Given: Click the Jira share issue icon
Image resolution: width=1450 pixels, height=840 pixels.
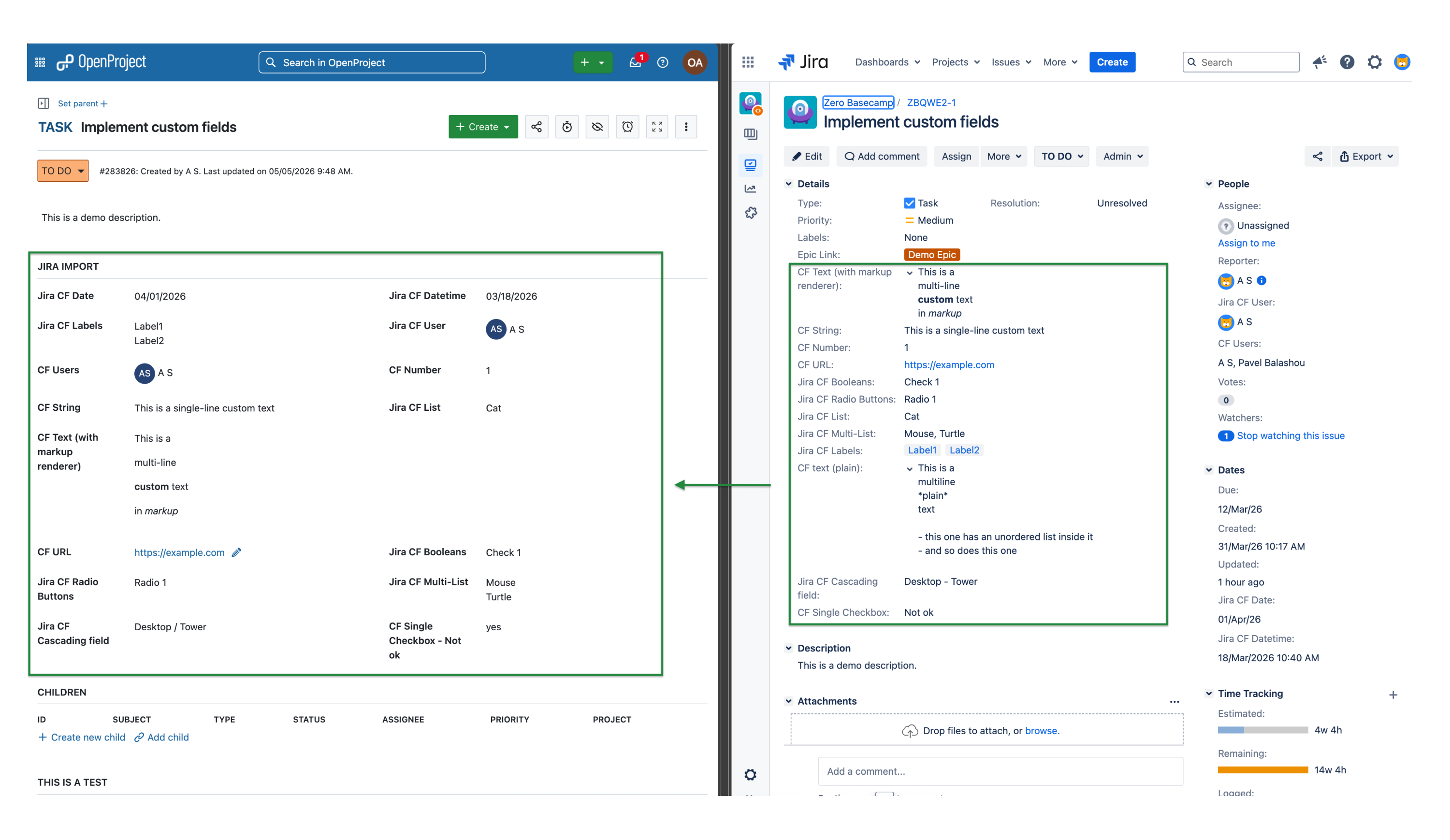Looking at the screenshot, I should [1318, 157].
